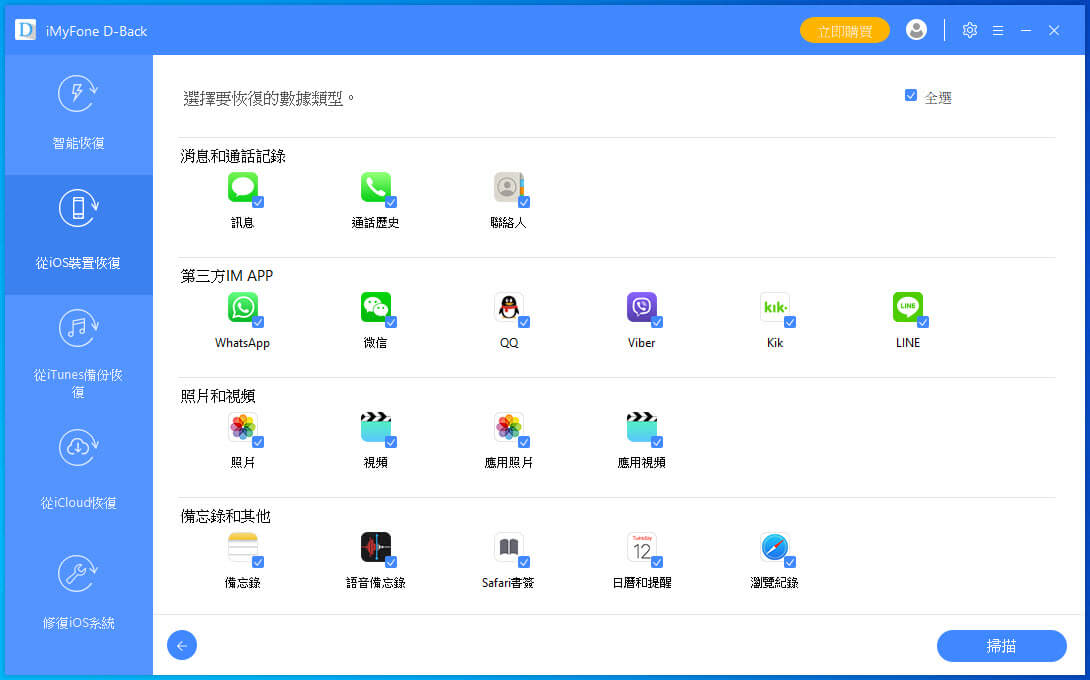Uncheck the LINE checkbox
Viewport: 1090px width, 680px height.
coord(923,322)
